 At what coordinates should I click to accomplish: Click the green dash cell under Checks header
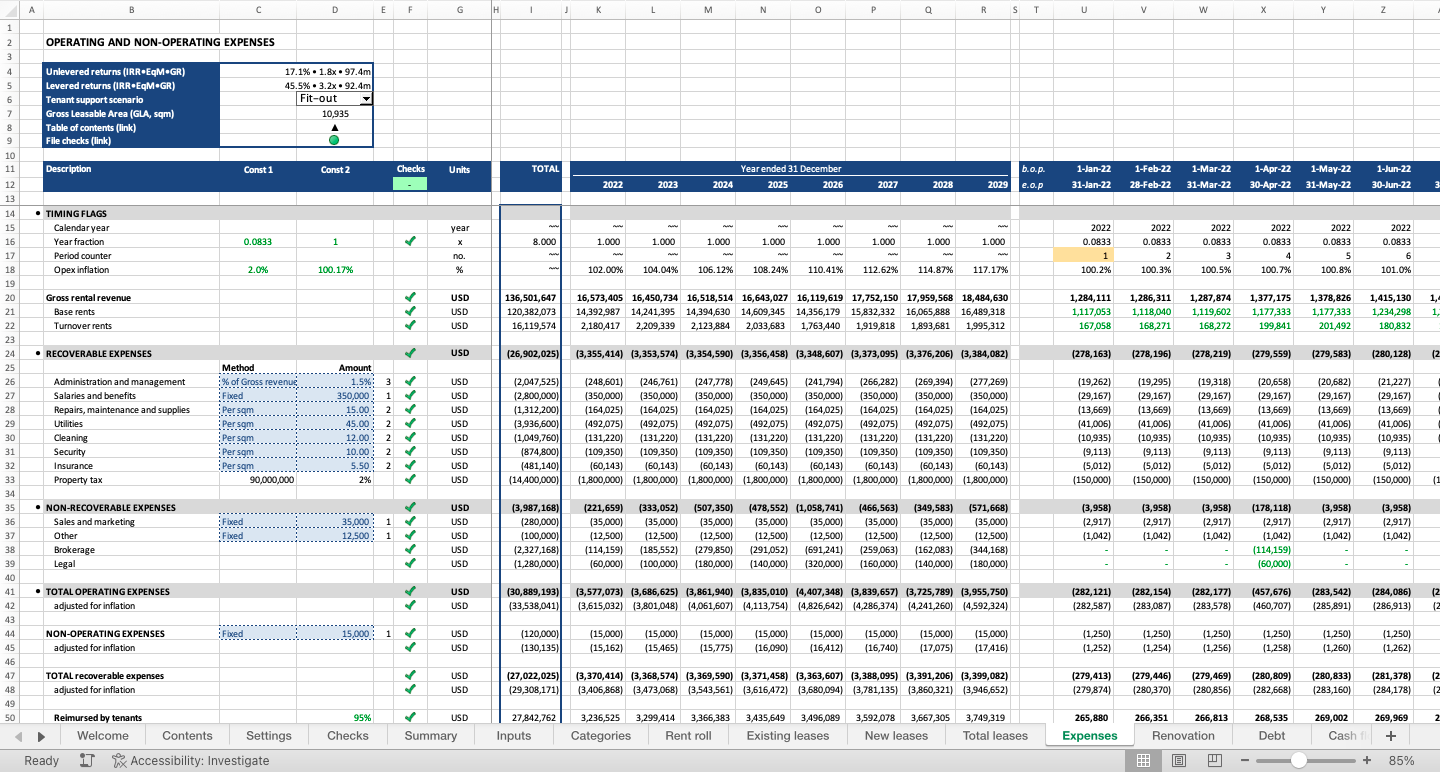tap(410, 184)
